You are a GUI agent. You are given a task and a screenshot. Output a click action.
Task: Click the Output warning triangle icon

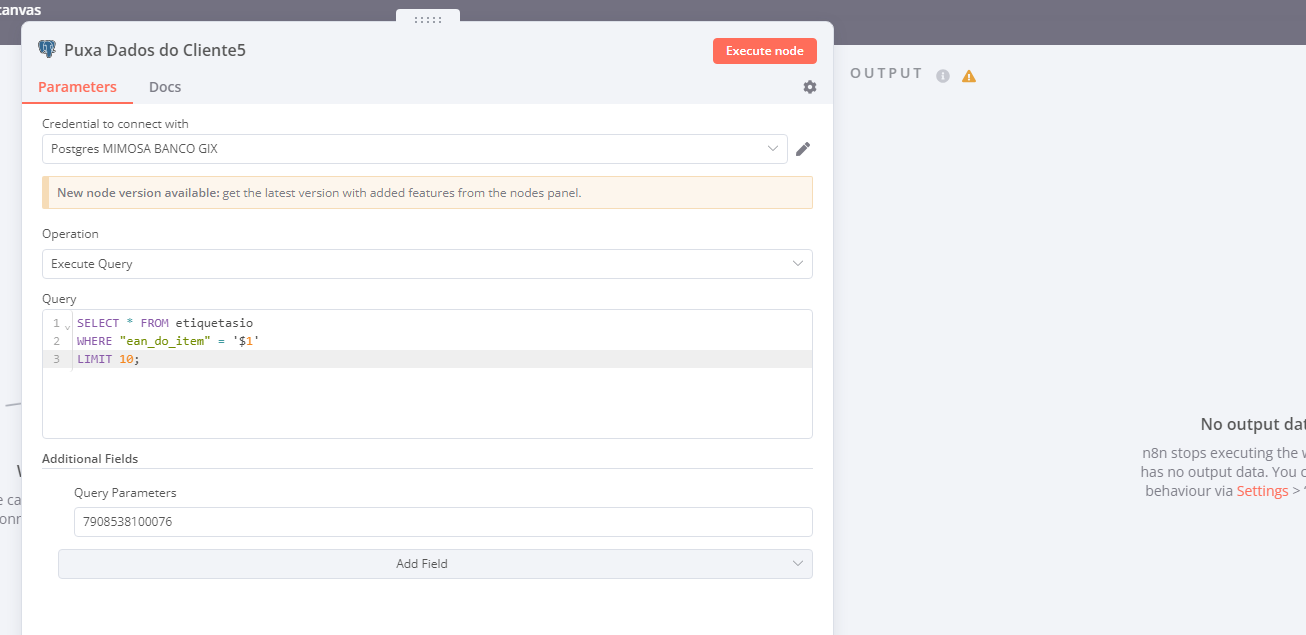[x=969, y=76]
